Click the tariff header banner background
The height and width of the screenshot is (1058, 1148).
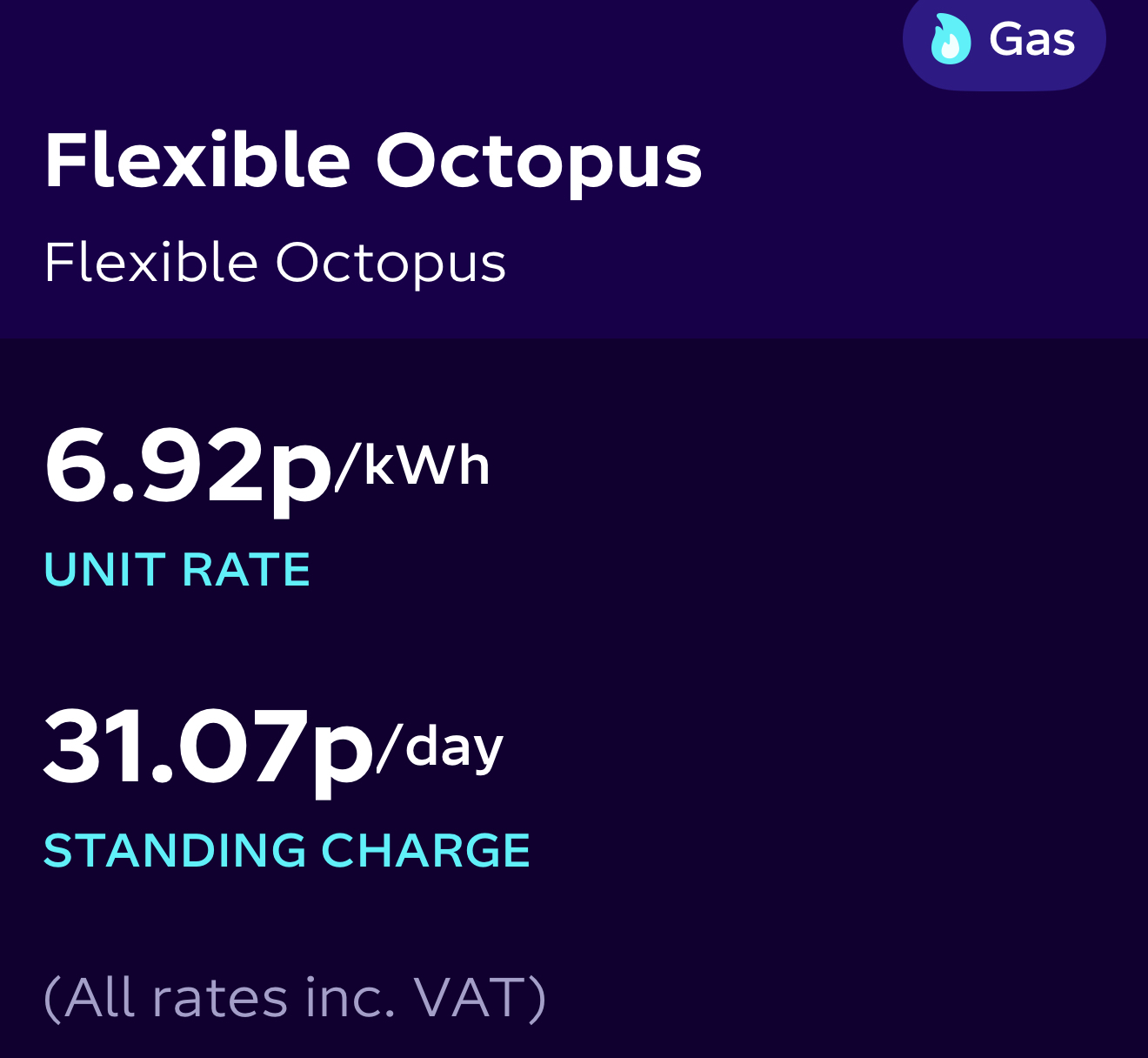tap(574, 169)
